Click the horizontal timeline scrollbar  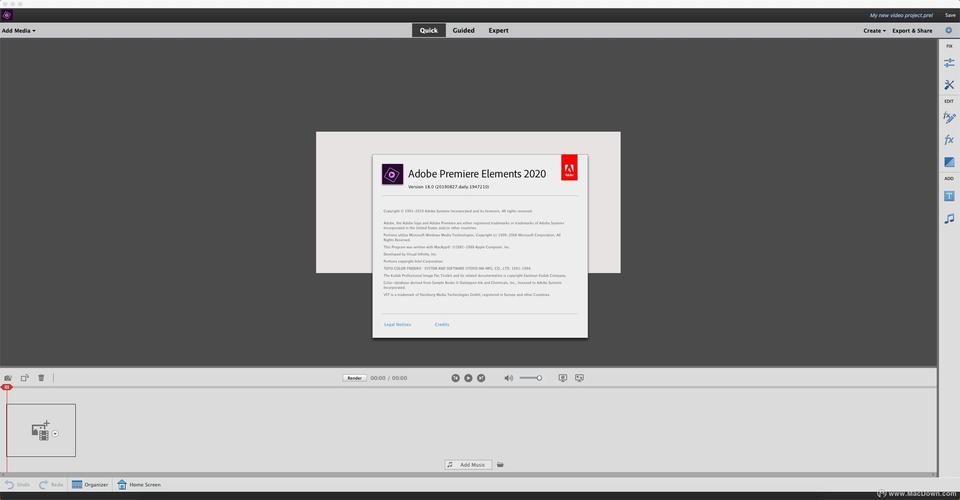(x=468, y=474)
